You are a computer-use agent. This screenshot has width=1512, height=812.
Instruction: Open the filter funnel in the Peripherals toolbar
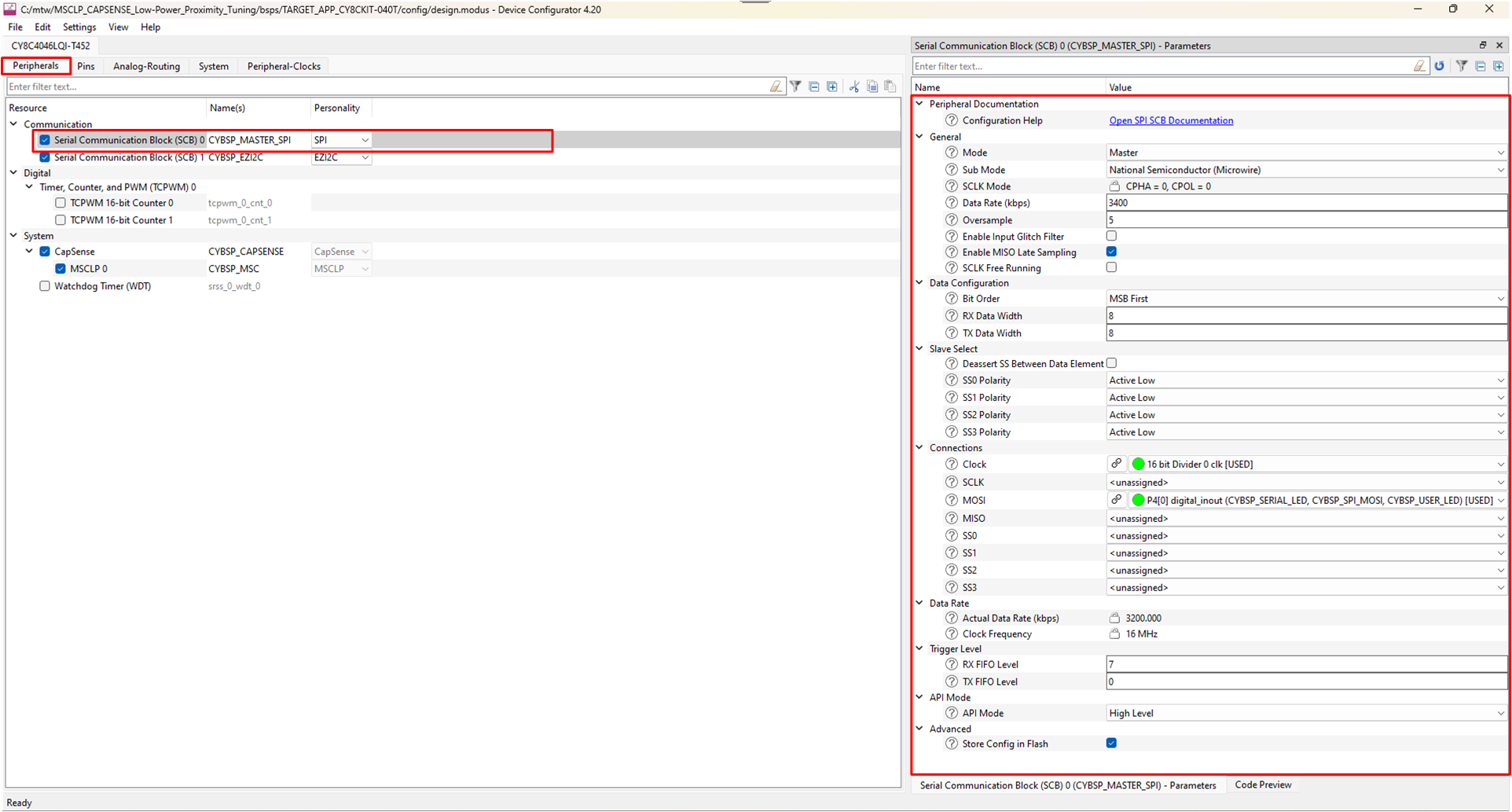(795, 86)
